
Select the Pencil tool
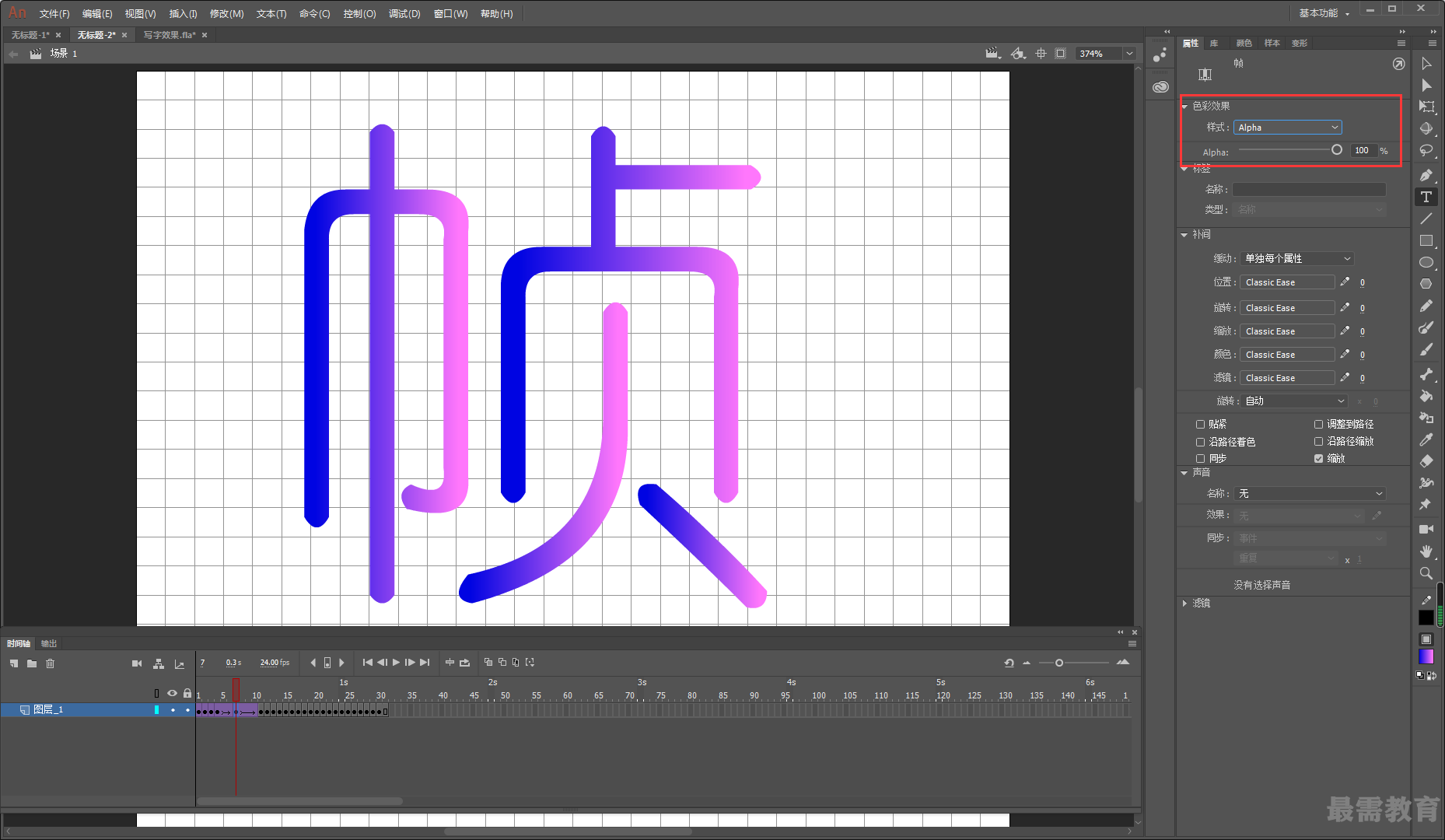coord(1426,306)
